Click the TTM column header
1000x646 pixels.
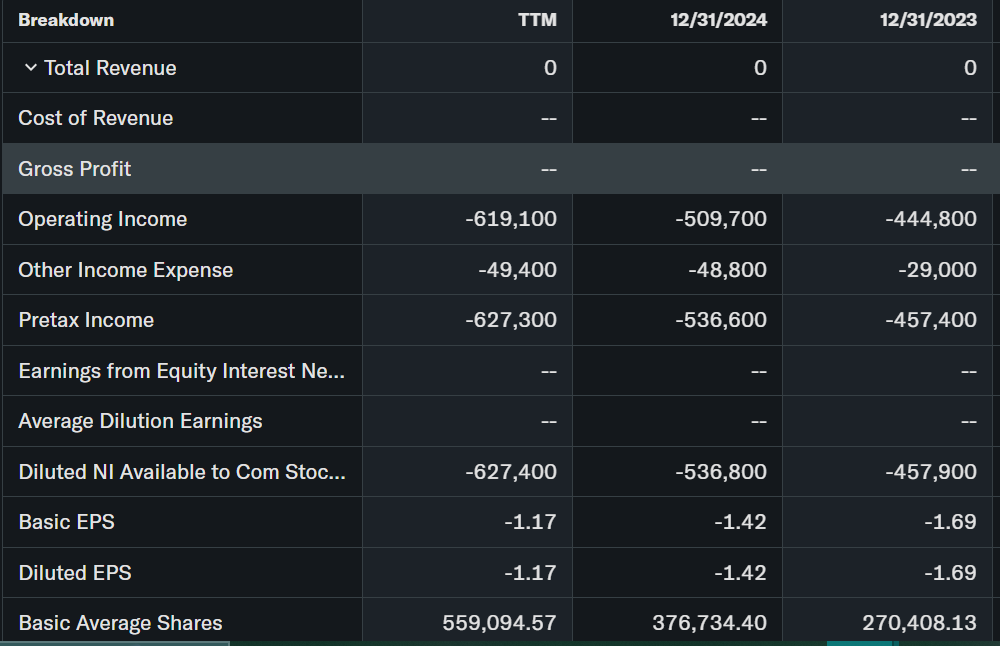538,20
